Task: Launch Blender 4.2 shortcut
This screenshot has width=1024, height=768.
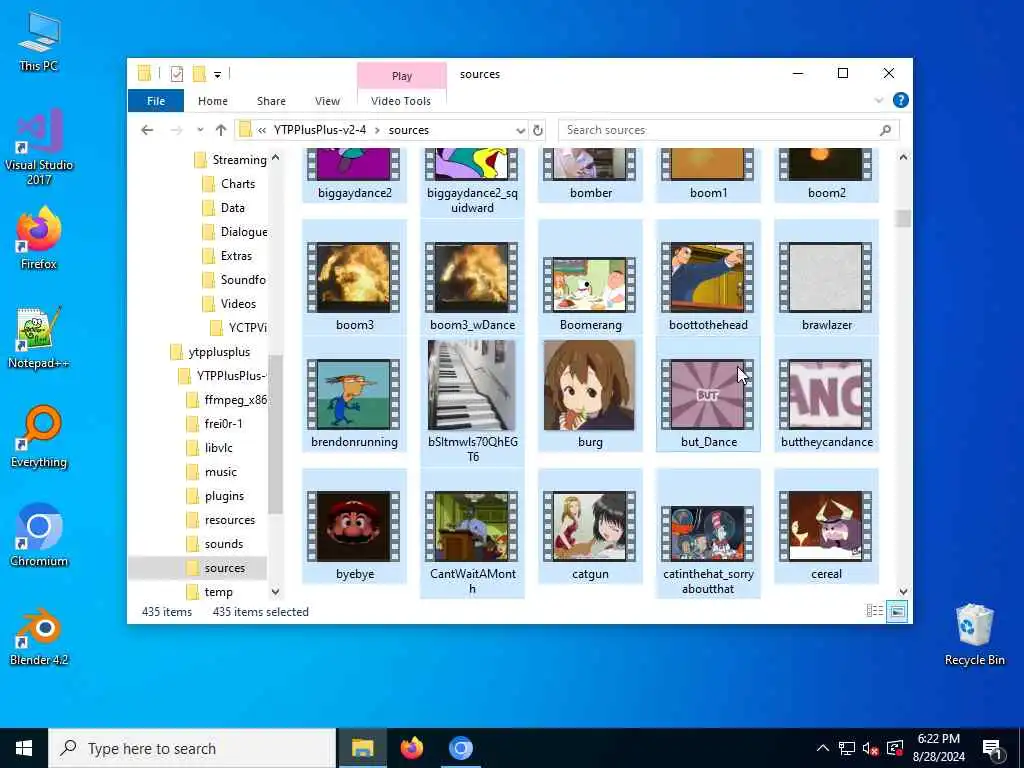Action: tap(39, 635)
